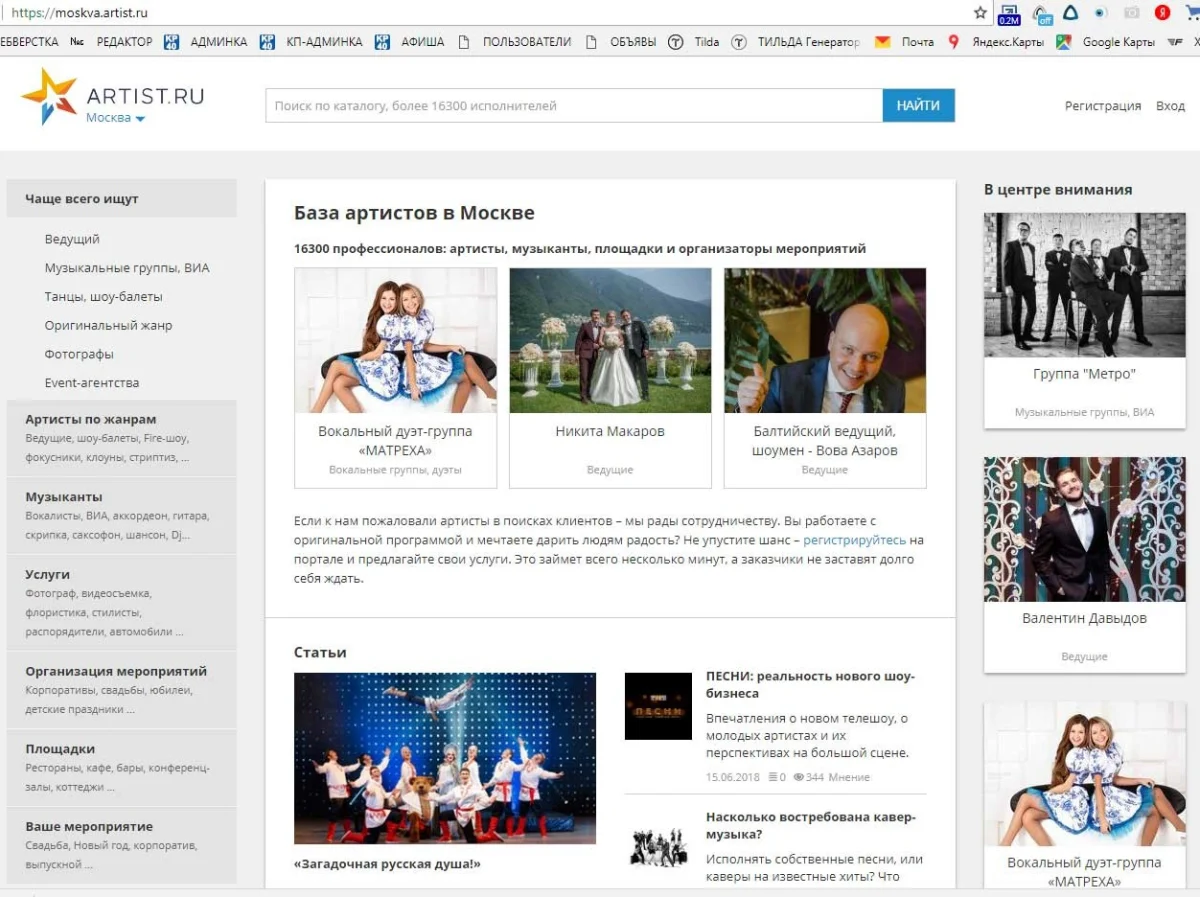
Task: Open the Google Карты bookmark
Action: (1117, 42)
